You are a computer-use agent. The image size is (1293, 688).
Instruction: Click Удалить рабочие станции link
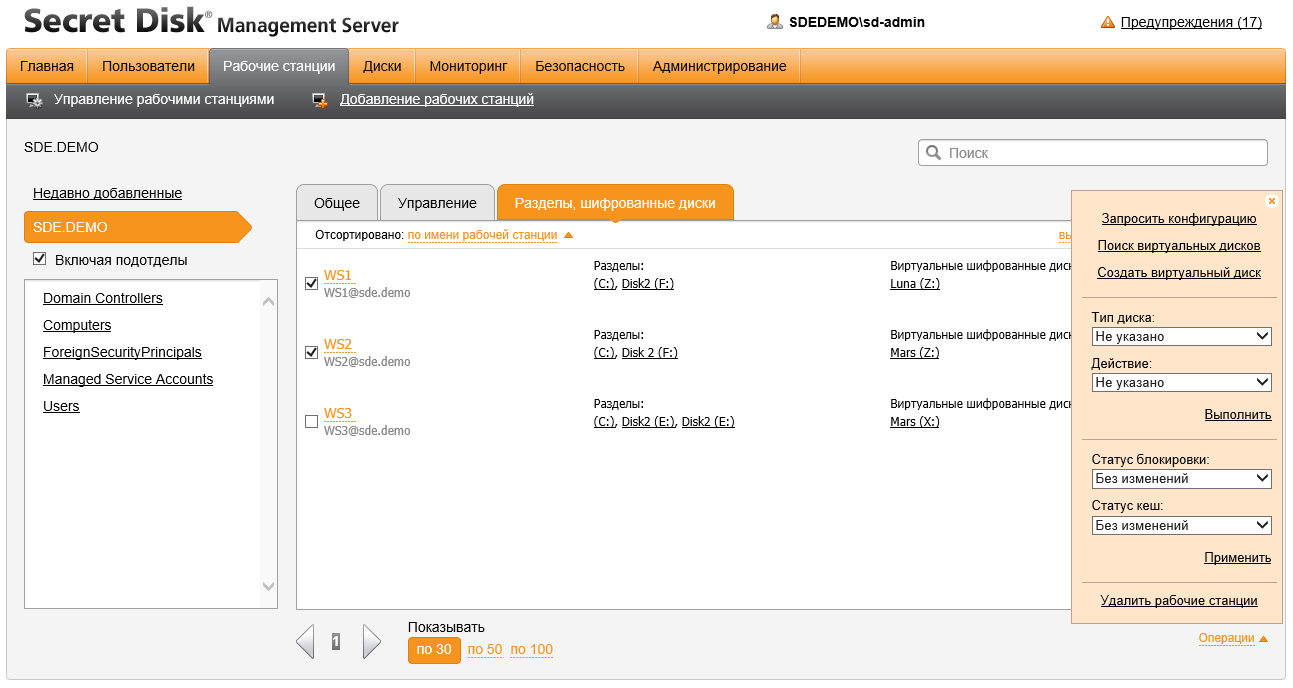tap(1179, 600)
